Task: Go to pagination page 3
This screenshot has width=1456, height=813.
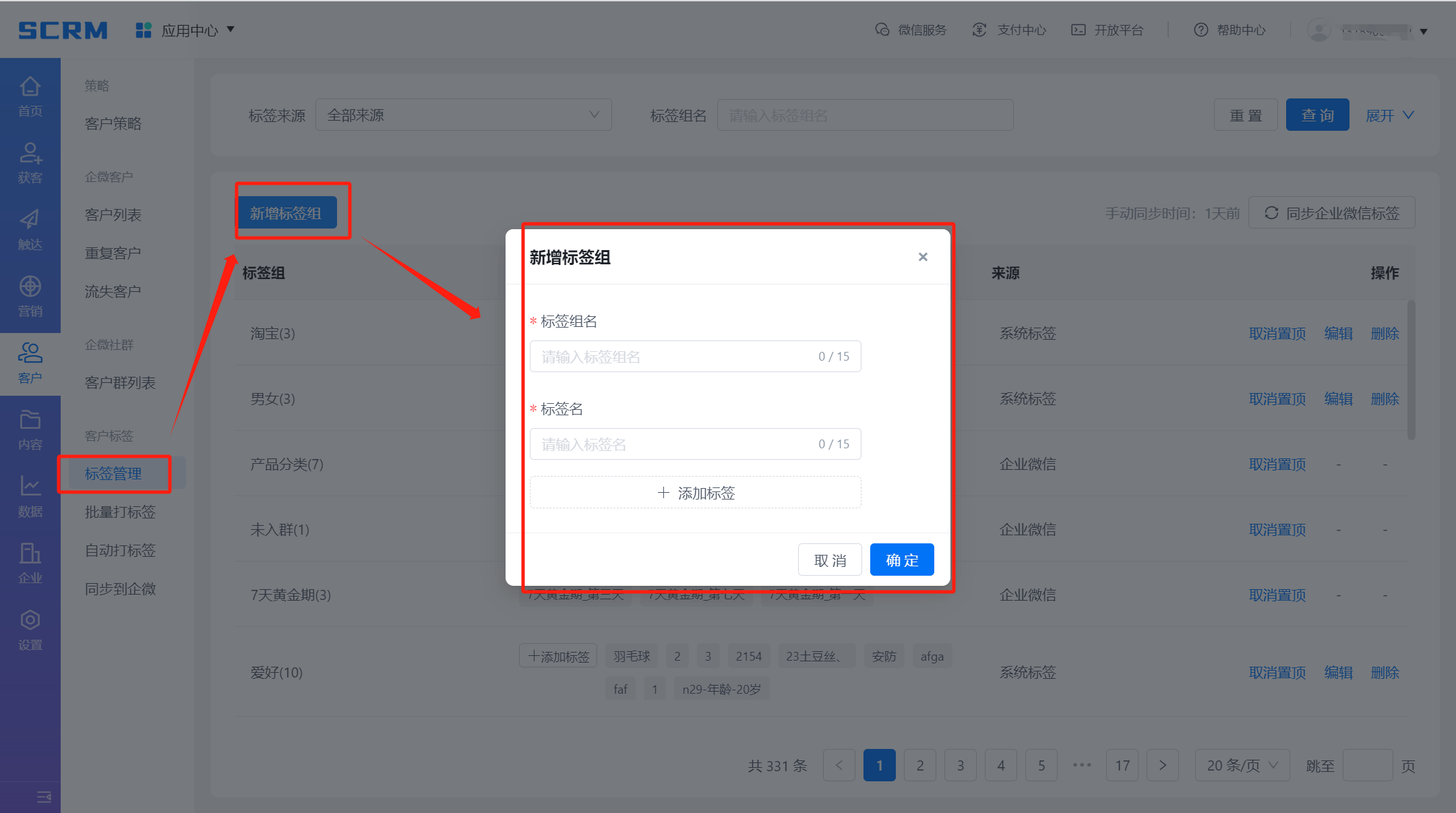Action: (x=961, y=765)
